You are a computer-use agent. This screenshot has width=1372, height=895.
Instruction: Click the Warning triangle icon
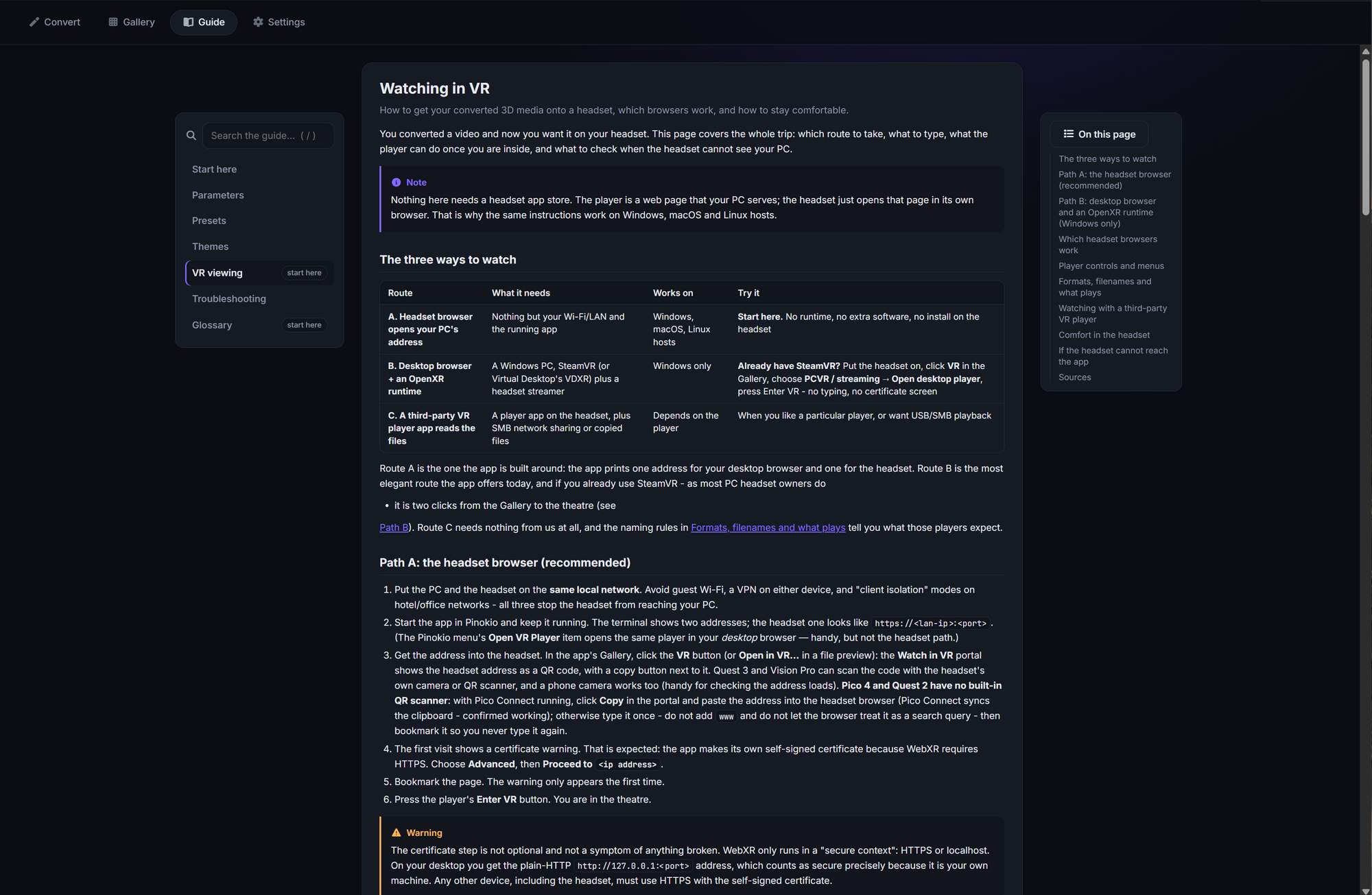click(x=396, y=833)
